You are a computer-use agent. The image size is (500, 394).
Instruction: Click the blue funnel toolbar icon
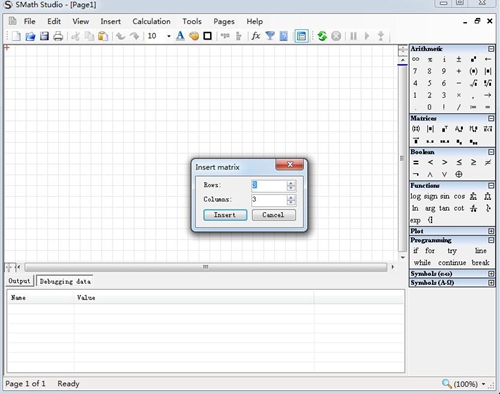coord(270,36)
